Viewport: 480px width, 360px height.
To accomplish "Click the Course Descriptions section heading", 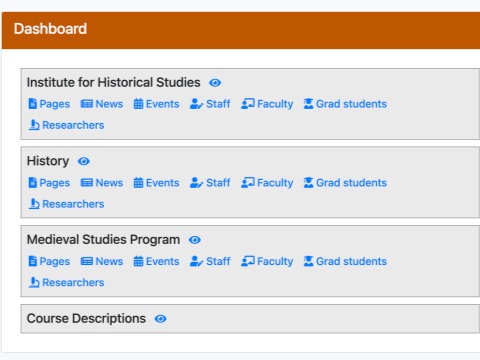I will [86, 318].
